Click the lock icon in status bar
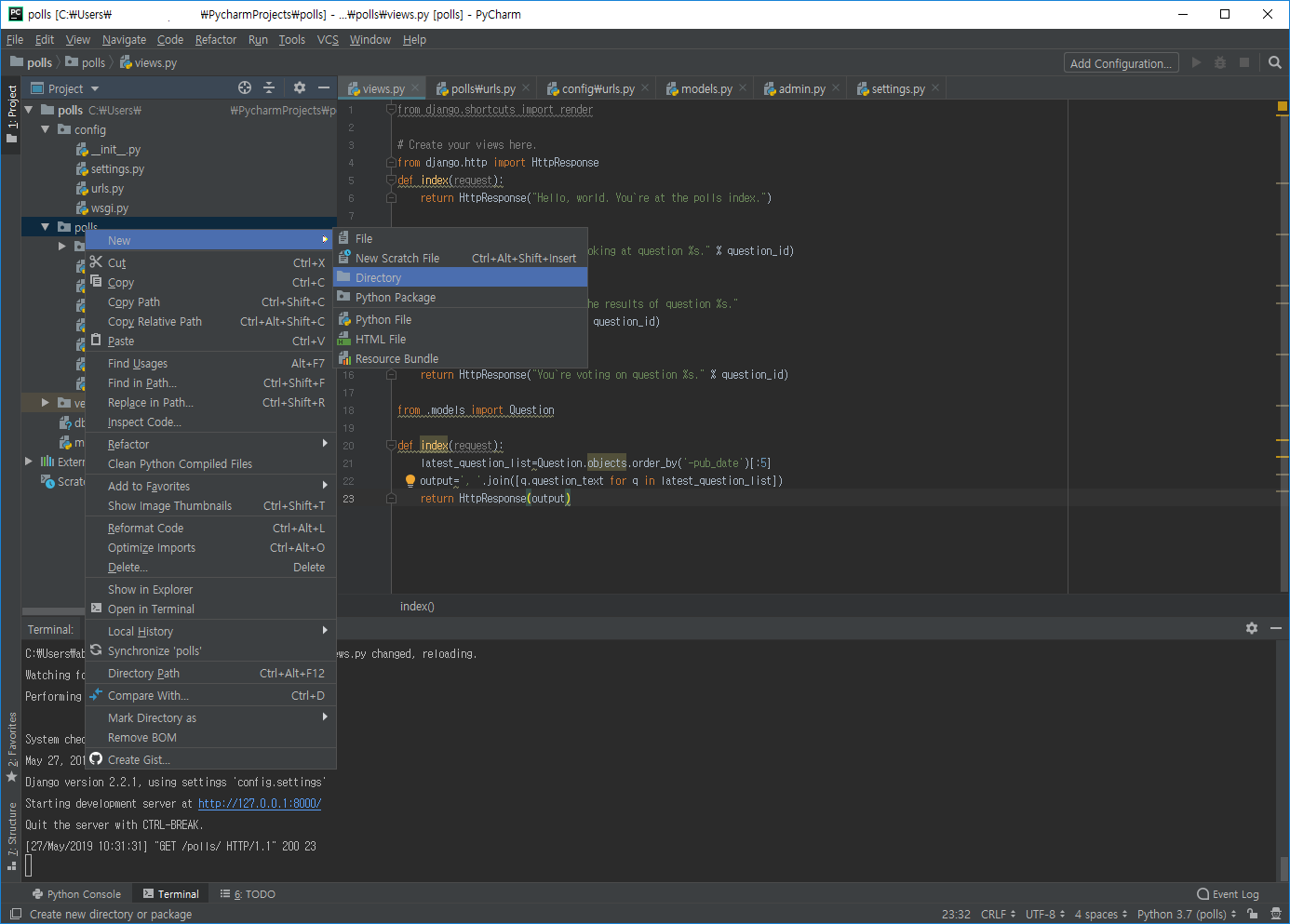 coord(1252,914)
